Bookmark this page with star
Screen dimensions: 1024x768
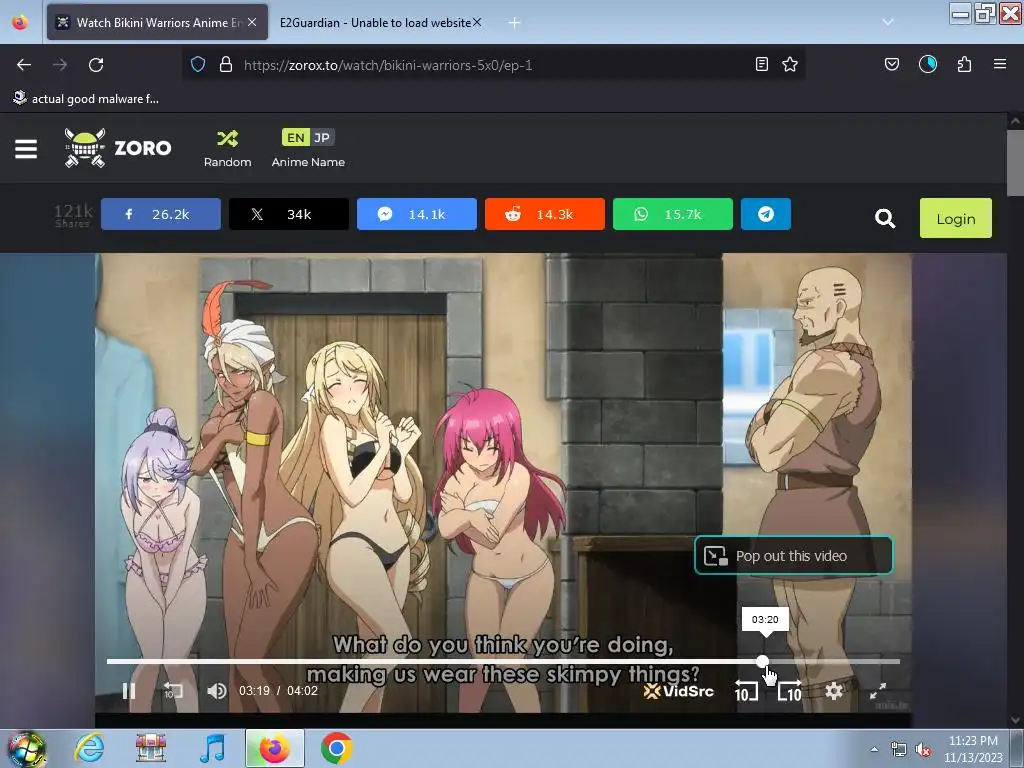coord(790,64)
